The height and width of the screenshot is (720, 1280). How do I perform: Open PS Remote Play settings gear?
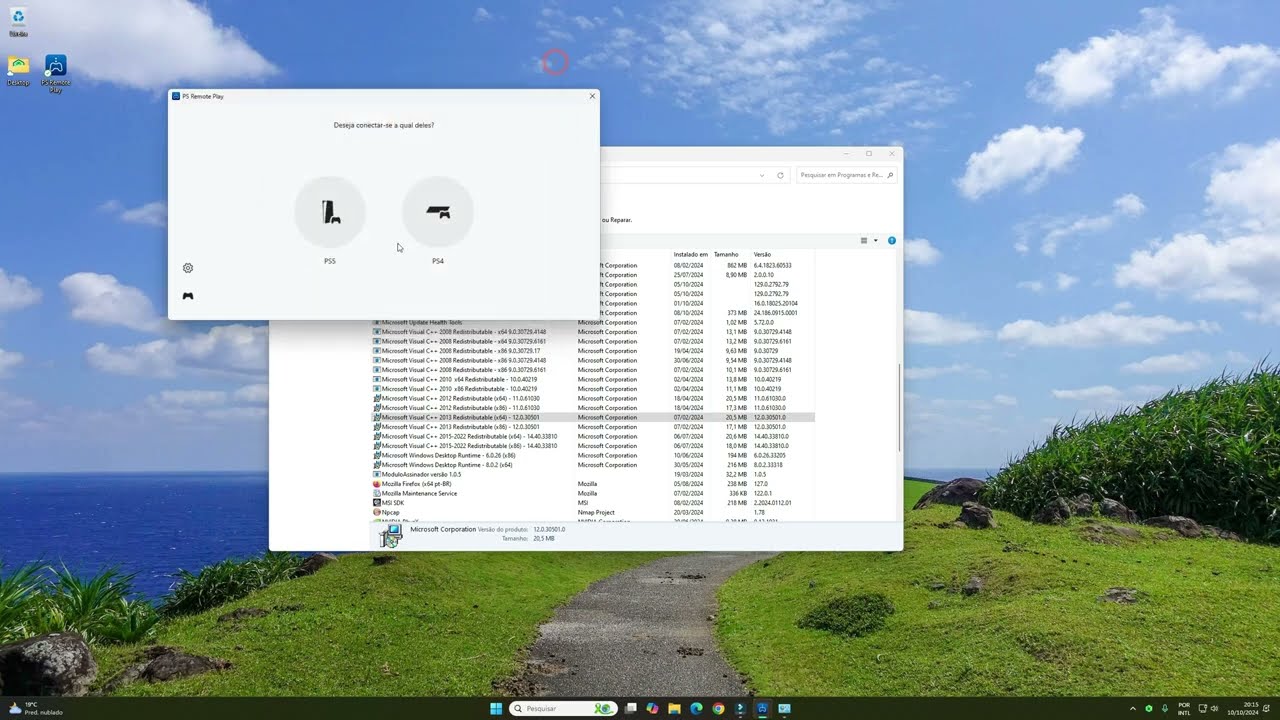[188, 268]
